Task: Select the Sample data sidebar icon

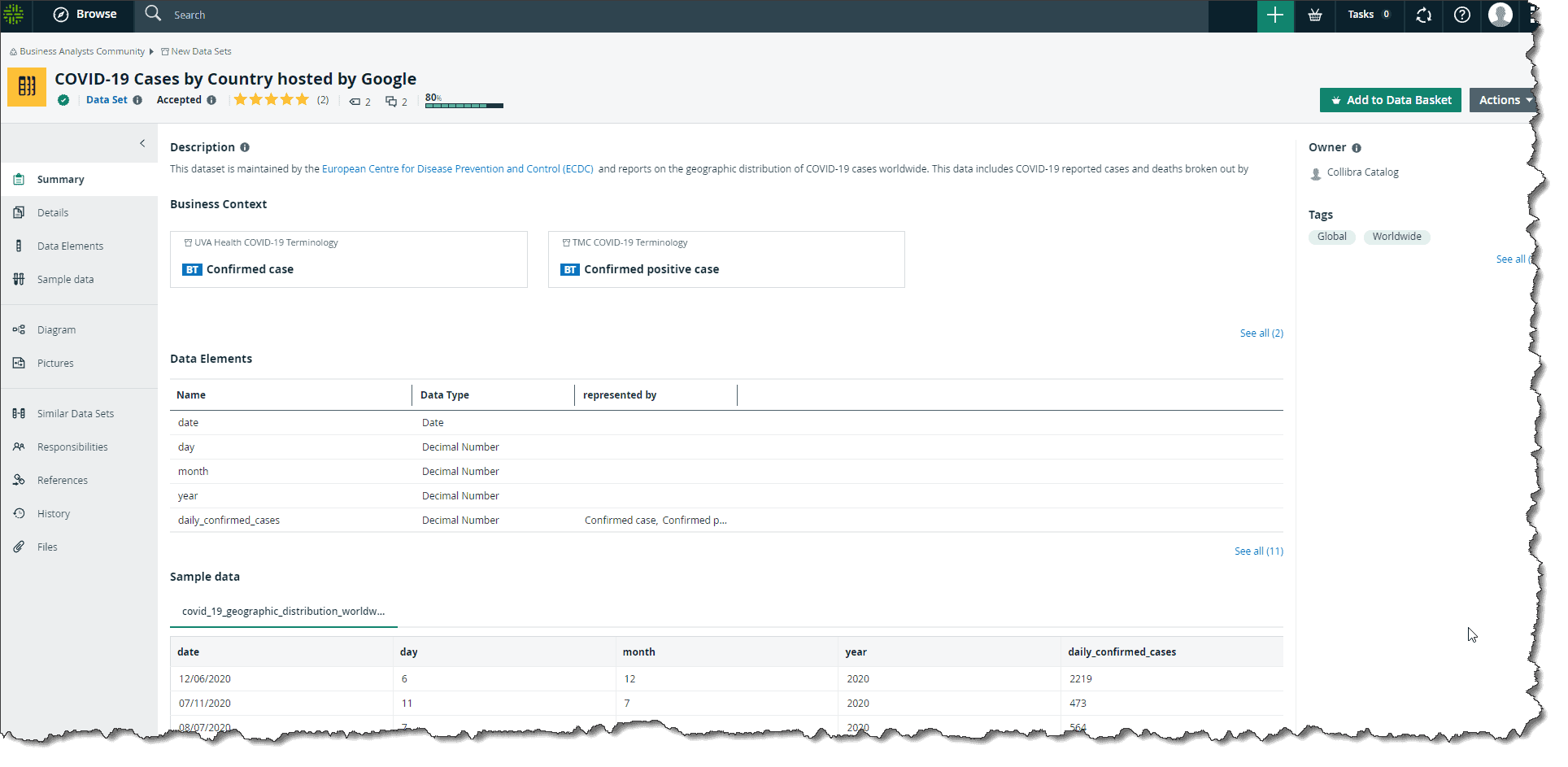Action: [x=19, y=279]
